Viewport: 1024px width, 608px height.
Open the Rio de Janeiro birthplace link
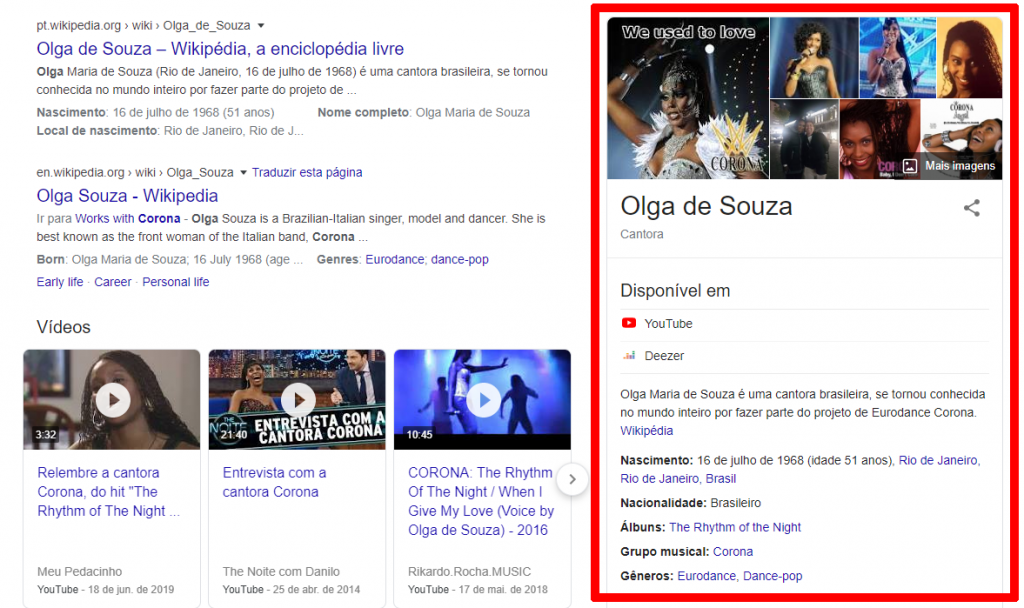pos(800,470)
